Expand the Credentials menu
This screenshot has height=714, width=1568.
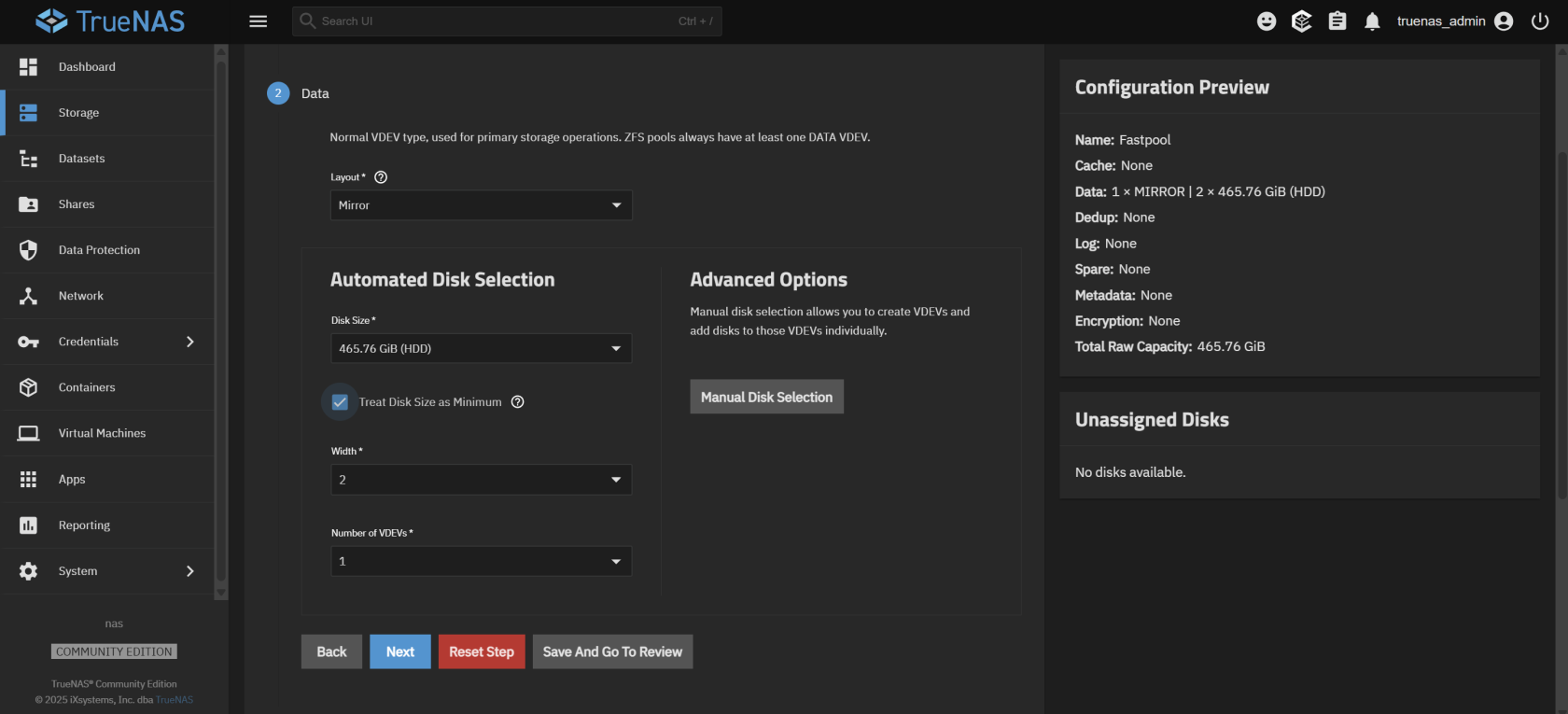pos(107,342)
